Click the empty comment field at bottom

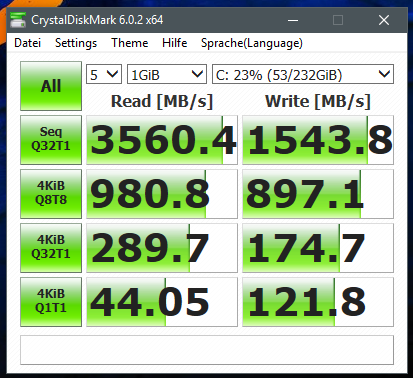[207, 350]
